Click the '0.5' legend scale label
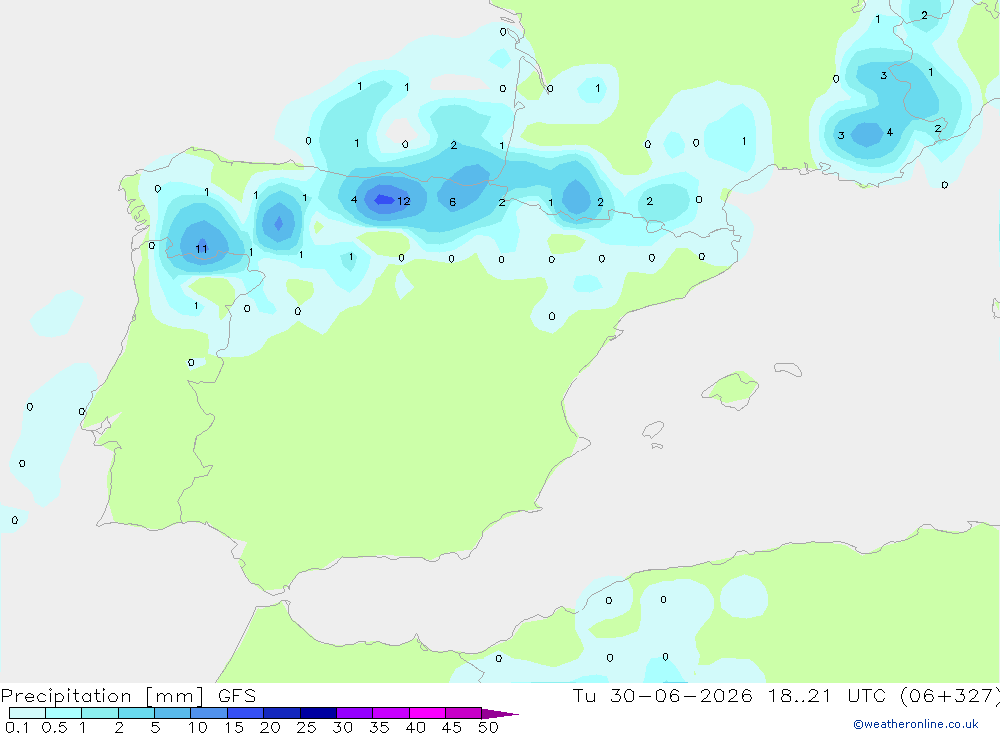This screenshot has width=1000, height=733. (x=54, y=727)
